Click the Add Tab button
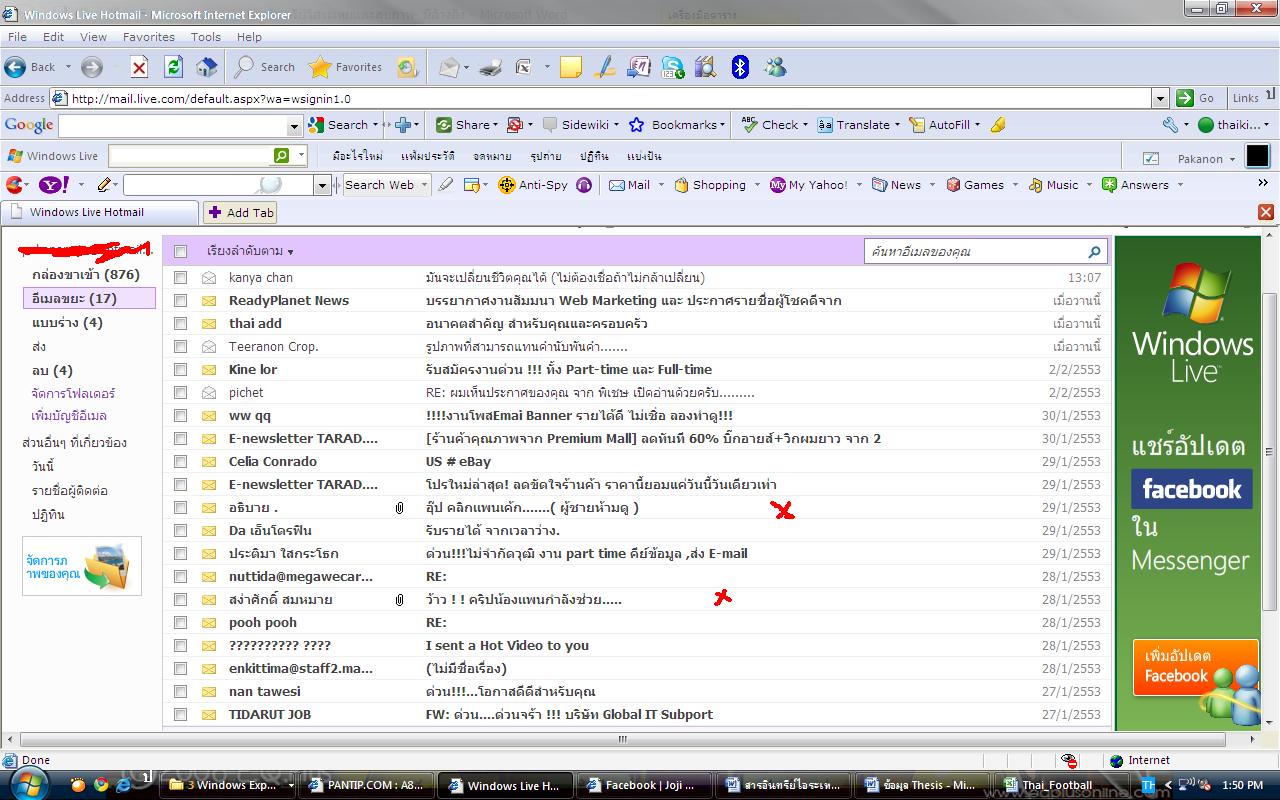1280x800 pixels. pos(240,212)
